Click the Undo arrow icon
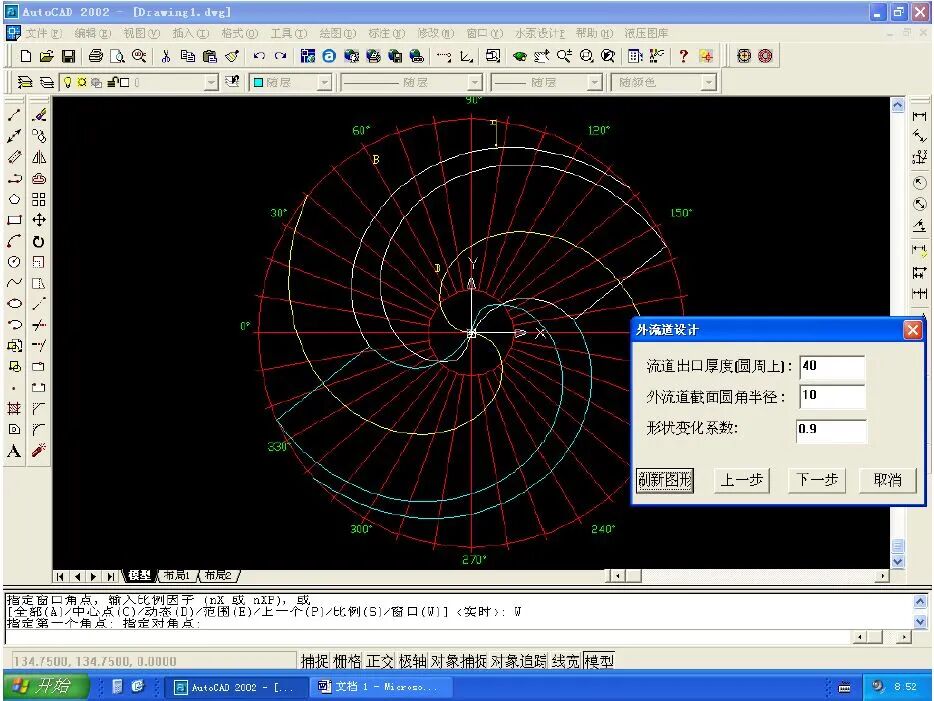The width and height of the screenshot is (934, 701). click(259, 56)
